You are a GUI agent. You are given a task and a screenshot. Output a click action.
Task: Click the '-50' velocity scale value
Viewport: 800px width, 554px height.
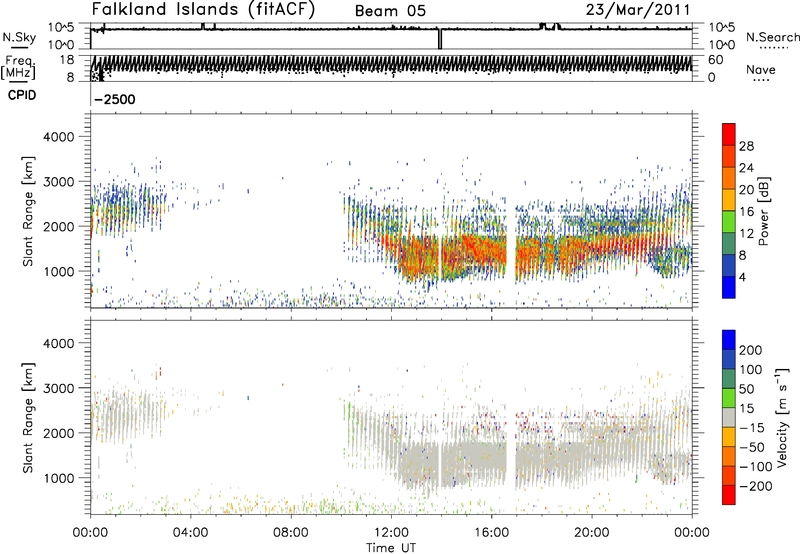(752, 447)
